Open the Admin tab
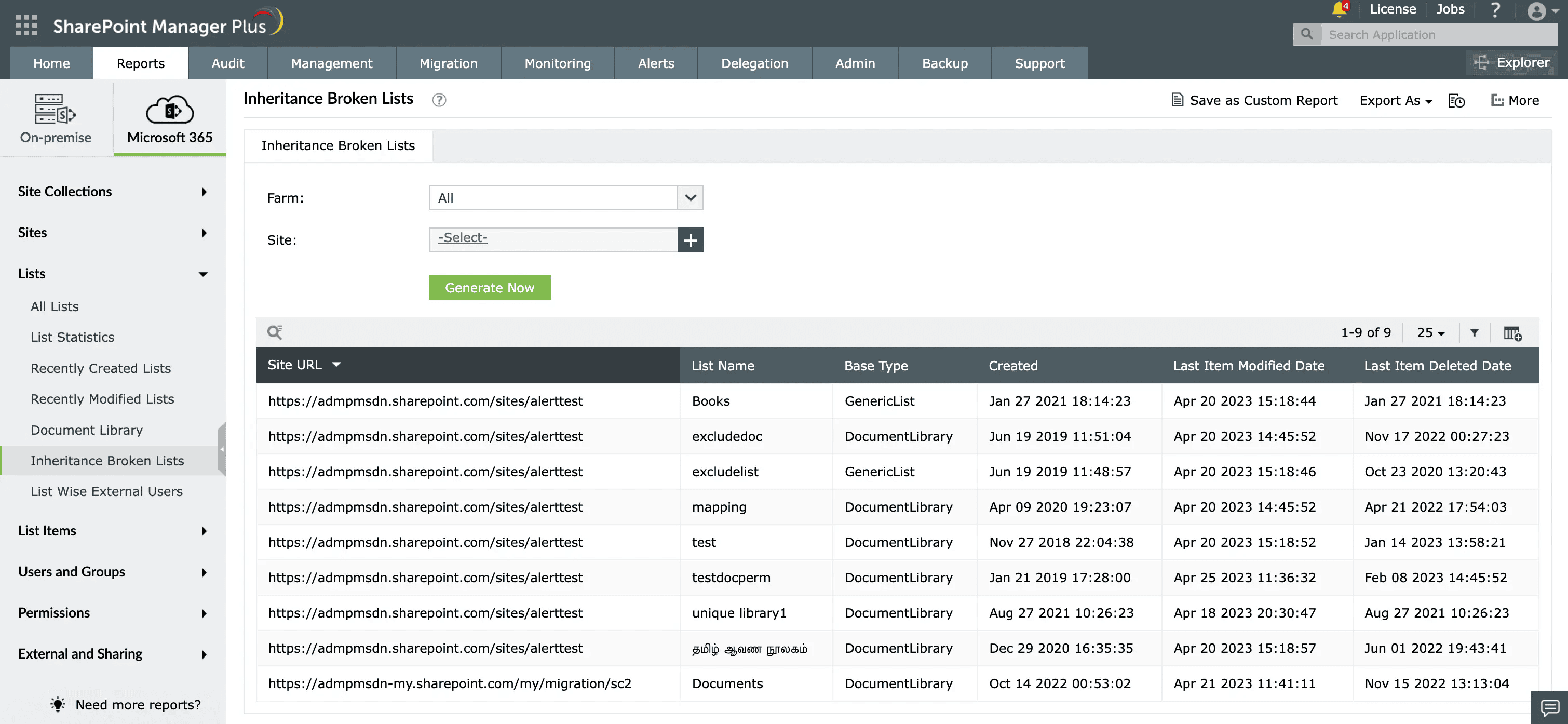1568x724 pixels. 855,63
